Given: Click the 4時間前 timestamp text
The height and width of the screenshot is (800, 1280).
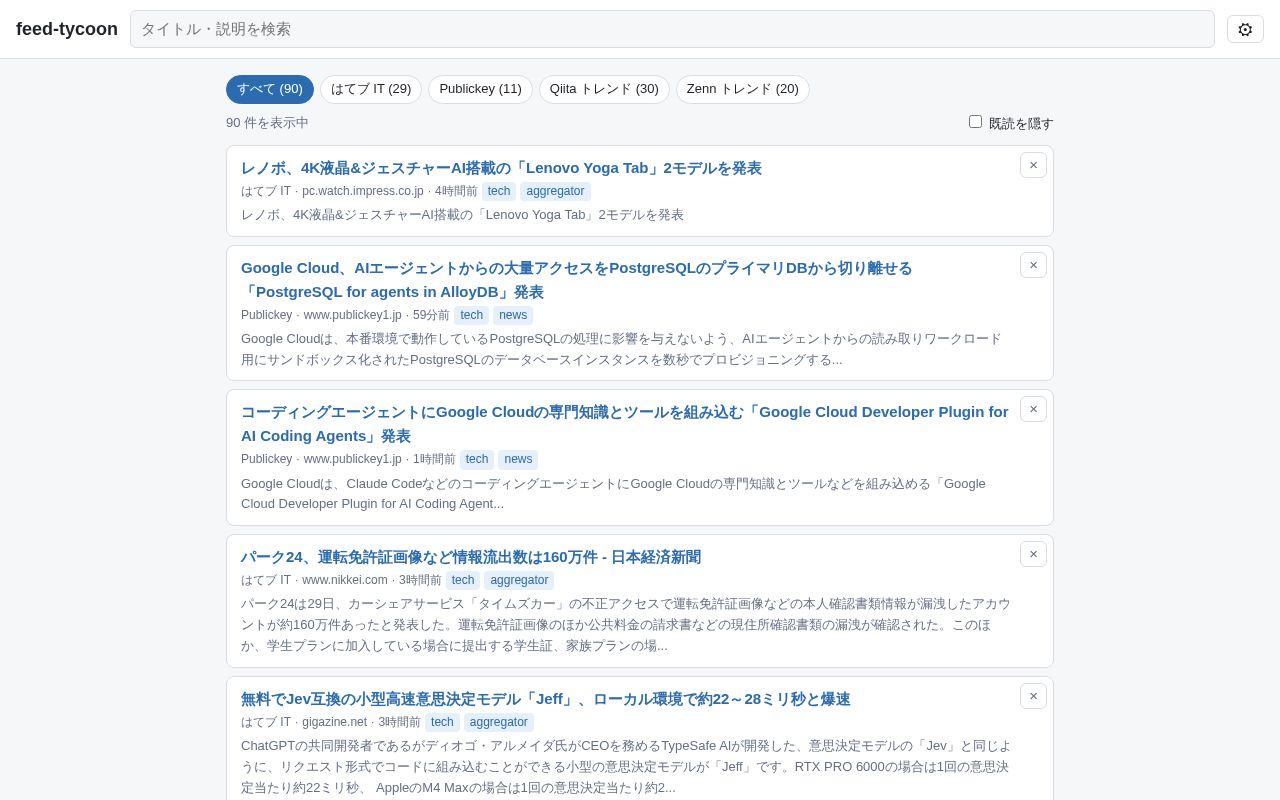Looking at the screenshot, I should 456,191.
